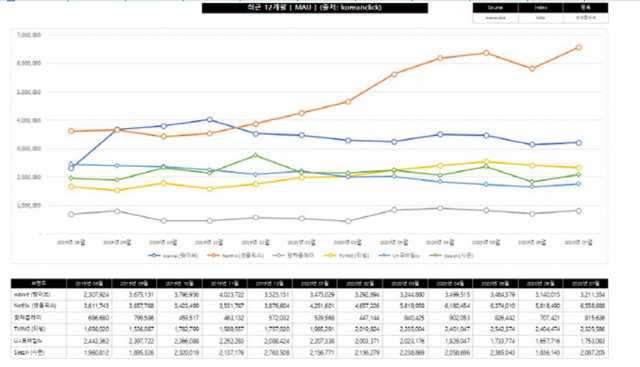Viewport: 640px width, 367px height.
Task: Click the 1,000,000 y-axis label
Action: [29, 206]
